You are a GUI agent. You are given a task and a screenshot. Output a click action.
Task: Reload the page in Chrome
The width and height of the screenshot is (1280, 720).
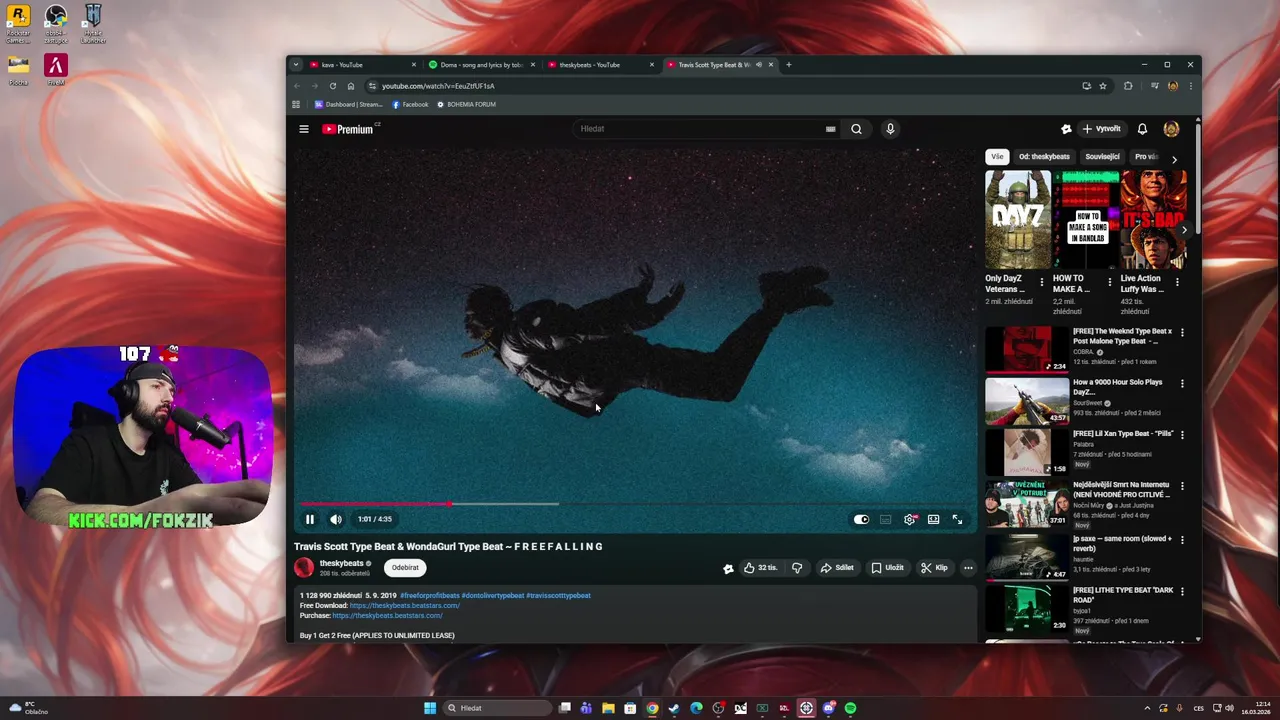click(x=333, y=86)
